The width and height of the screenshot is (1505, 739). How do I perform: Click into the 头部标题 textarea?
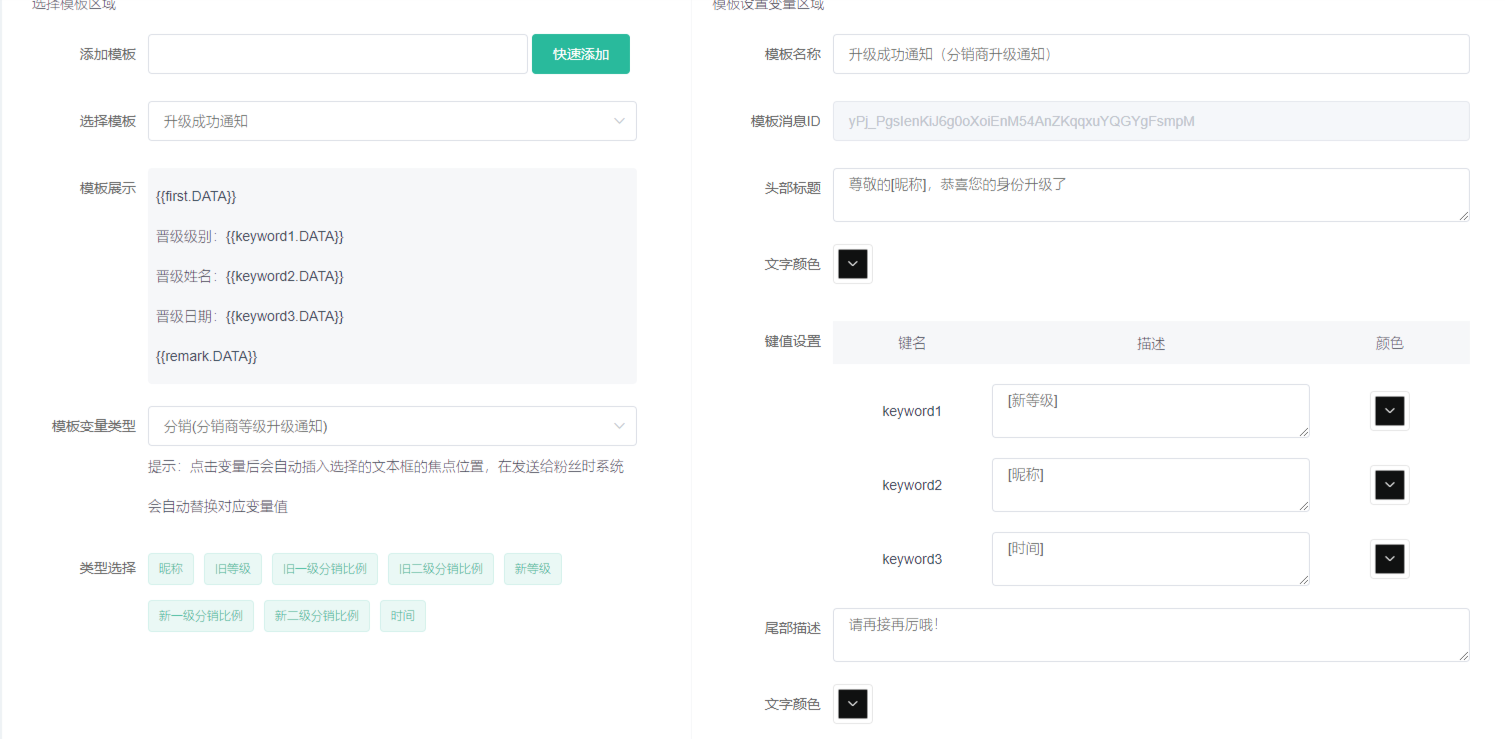[1150, 195]
